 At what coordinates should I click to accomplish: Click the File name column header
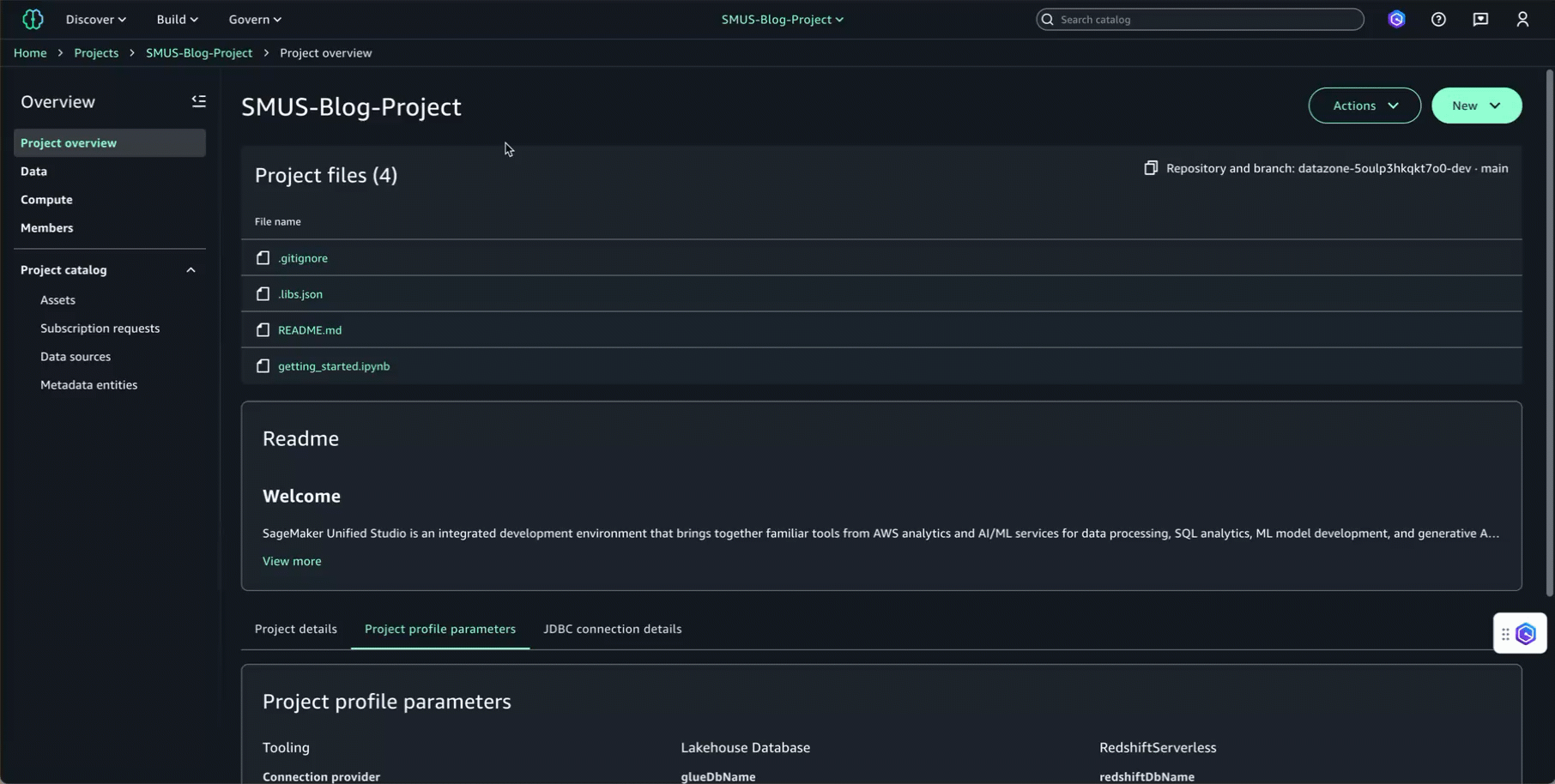pyautogui.click(x=278, y=221)
